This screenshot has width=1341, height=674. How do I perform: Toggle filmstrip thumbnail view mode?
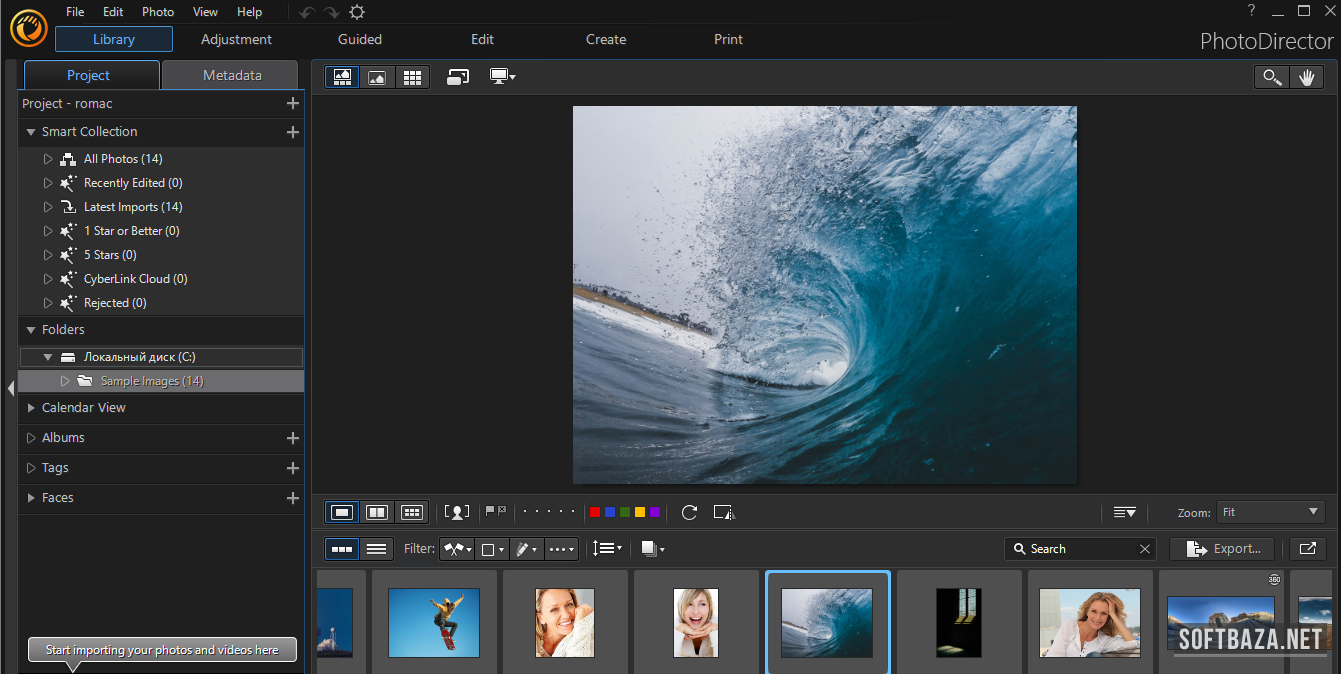point(342,549)
